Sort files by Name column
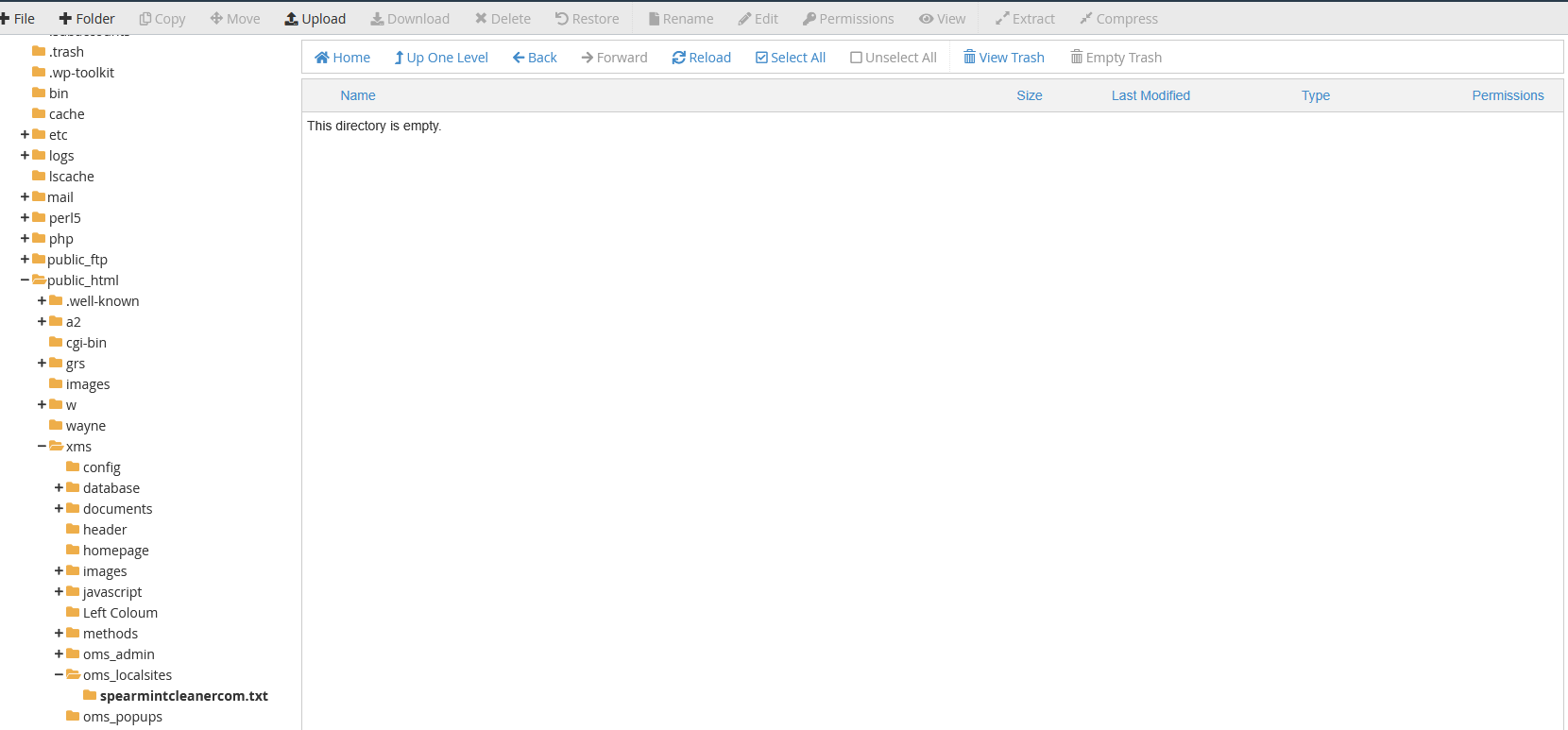Screen dimensions: 1568x730 (x=357, y=95)
